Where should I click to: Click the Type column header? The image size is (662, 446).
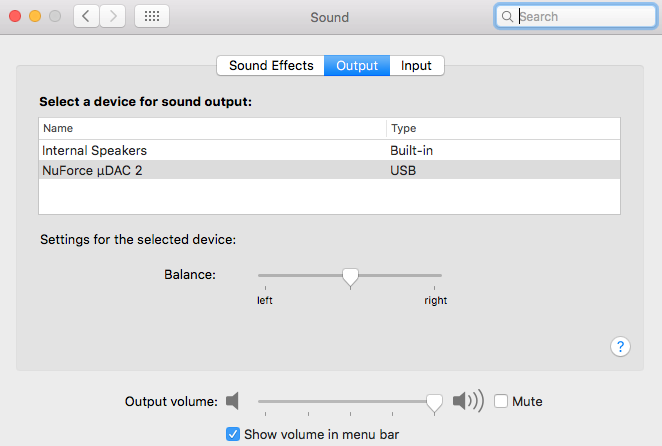click(x=503, y=128)
